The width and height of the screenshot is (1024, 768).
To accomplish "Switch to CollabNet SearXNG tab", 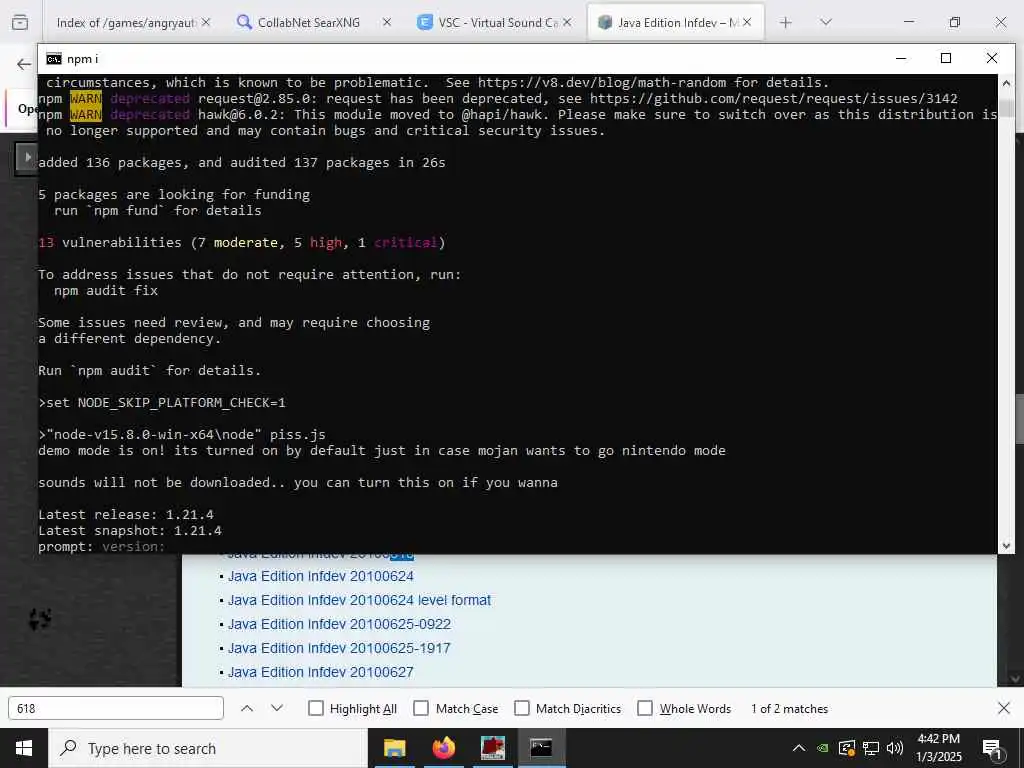I will click(x=308, y=22).
